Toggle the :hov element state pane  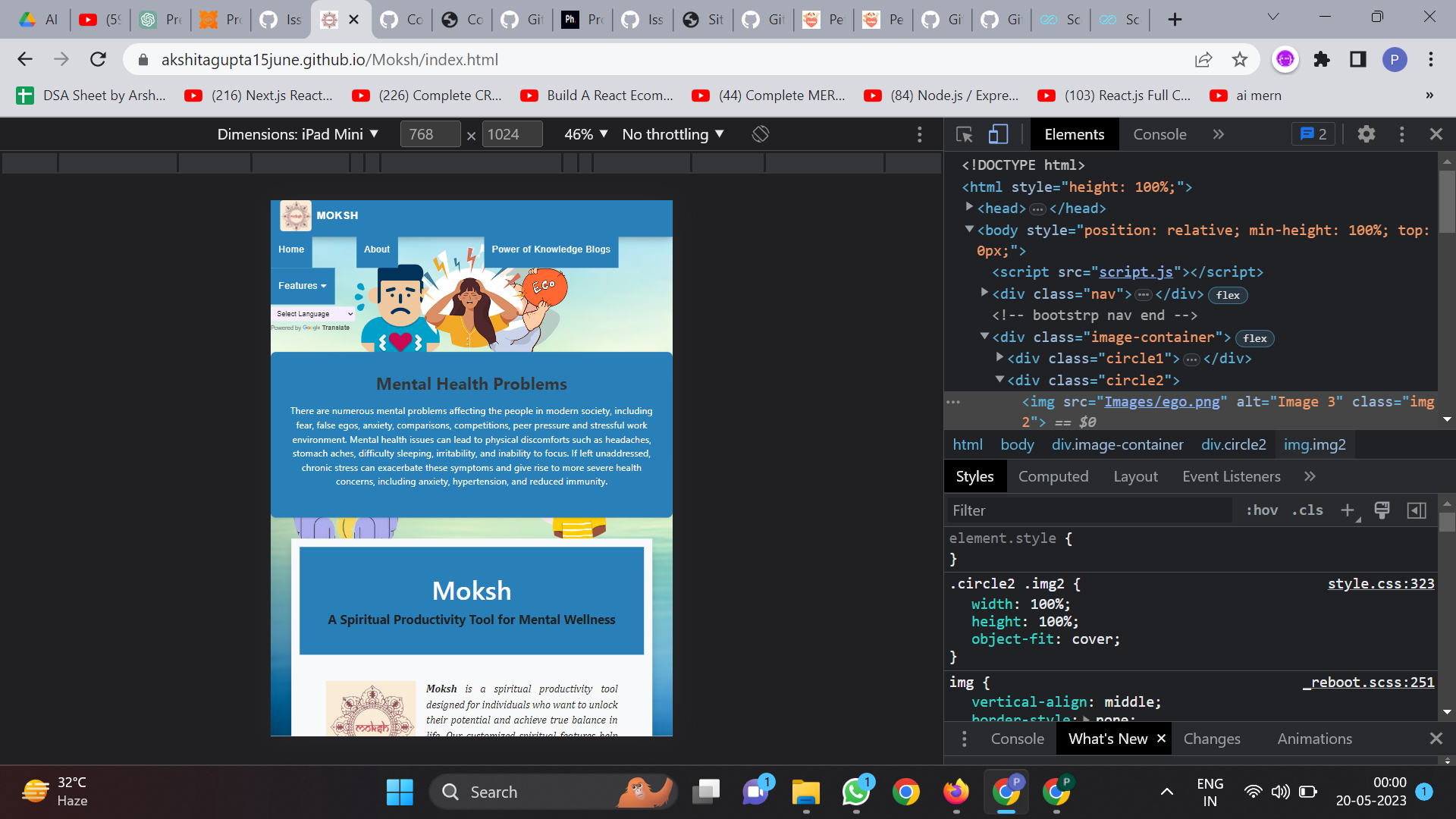click(1261, 510)
